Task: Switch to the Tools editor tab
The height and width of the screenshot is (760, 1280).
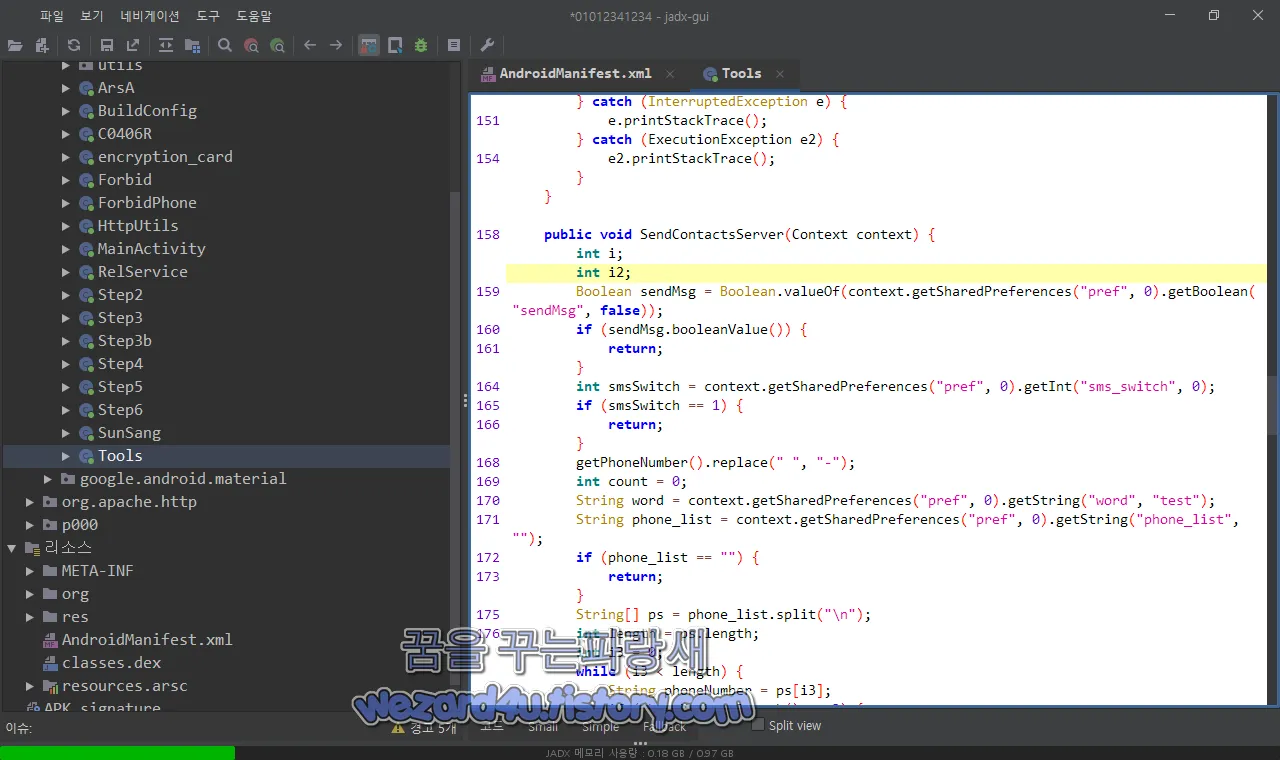Action: [741, 73]
